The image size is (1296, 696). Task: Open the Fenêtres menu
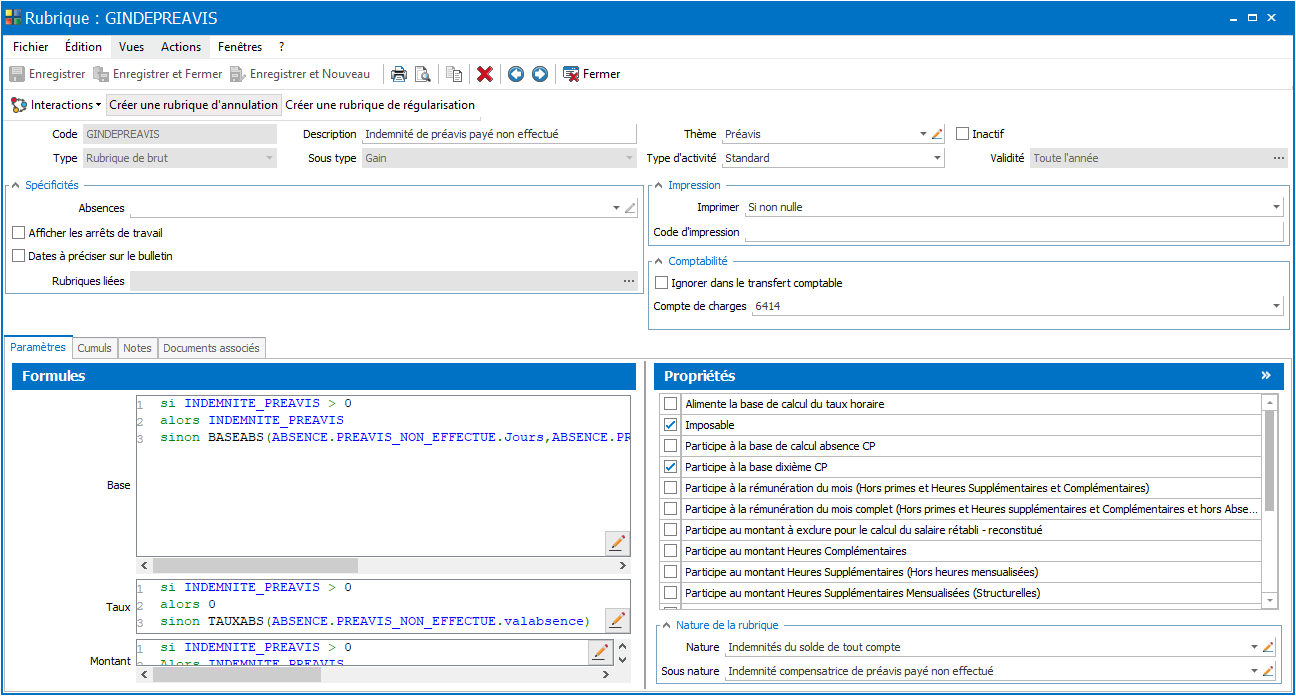(240, 47)
